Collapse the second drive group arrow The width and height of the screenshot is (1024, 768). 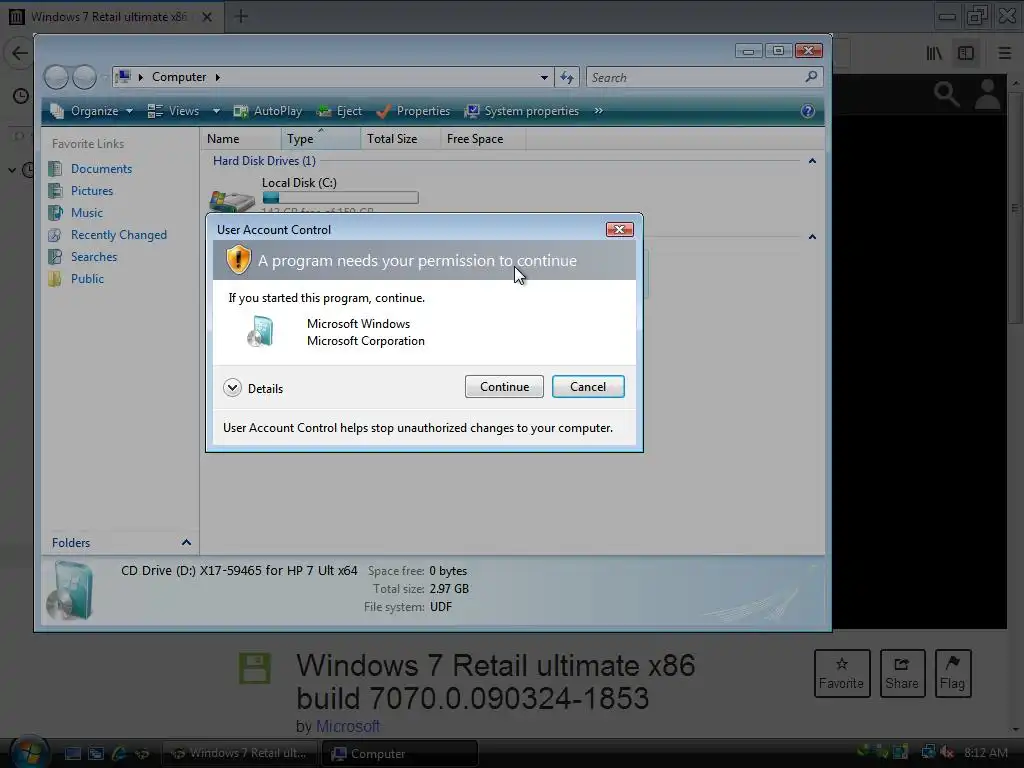pos(812,237)
